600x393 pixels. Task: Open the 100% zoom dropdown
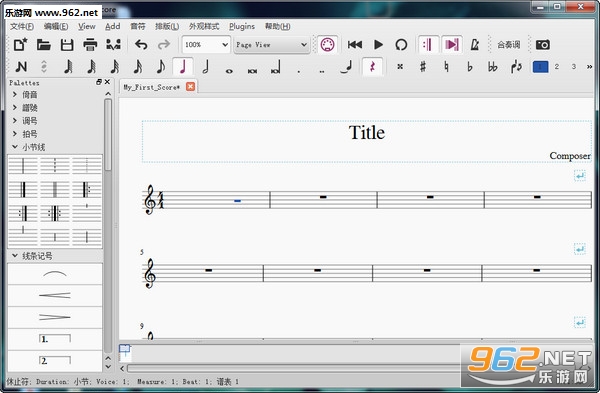pos(206,45)
